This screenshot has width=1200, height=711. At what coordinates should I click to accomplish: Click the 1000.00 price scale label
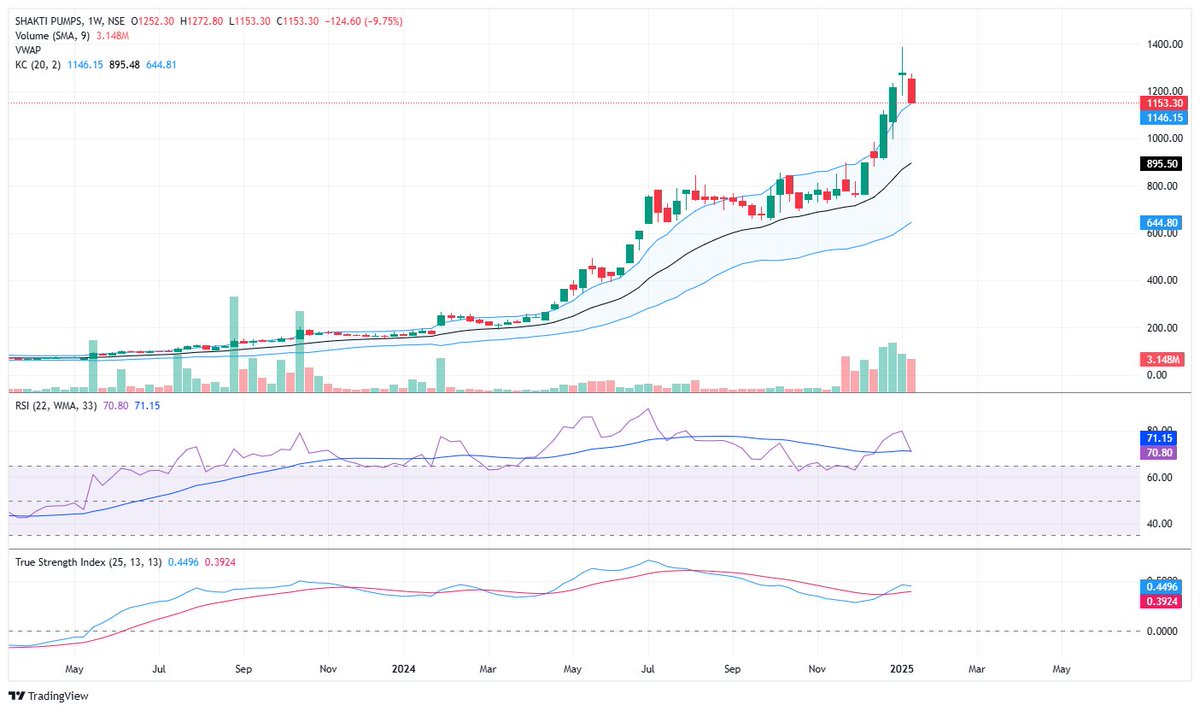1165,139
